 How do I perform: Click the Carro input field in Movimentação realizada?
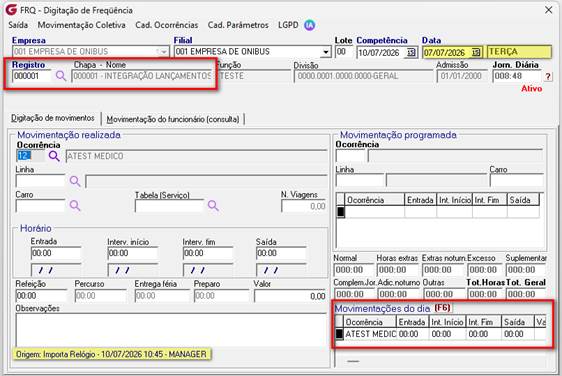pos(40,206)
